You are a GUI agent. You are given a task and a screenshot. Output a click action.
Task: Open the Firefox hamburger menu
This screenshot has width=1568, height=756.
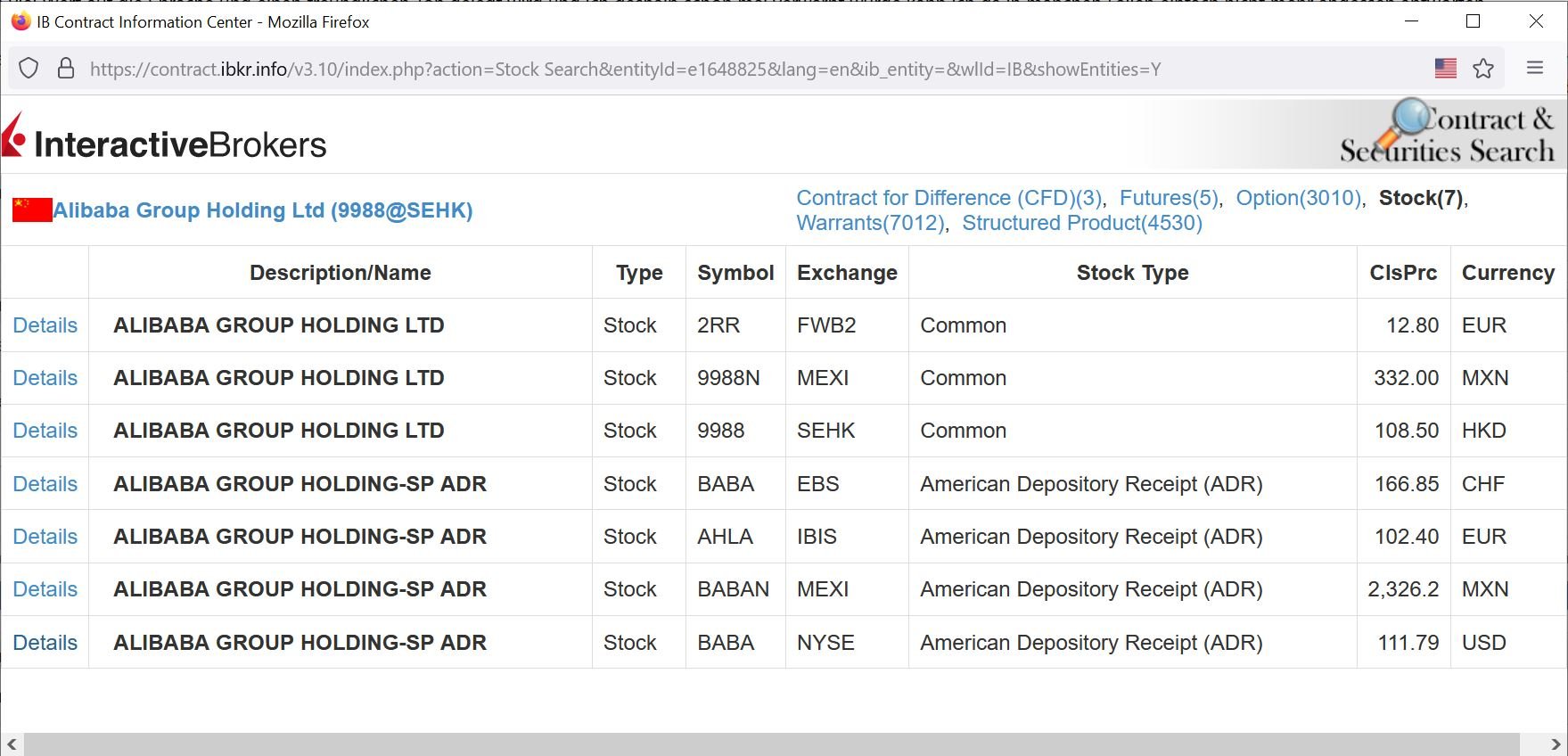tap(1535, 68)
